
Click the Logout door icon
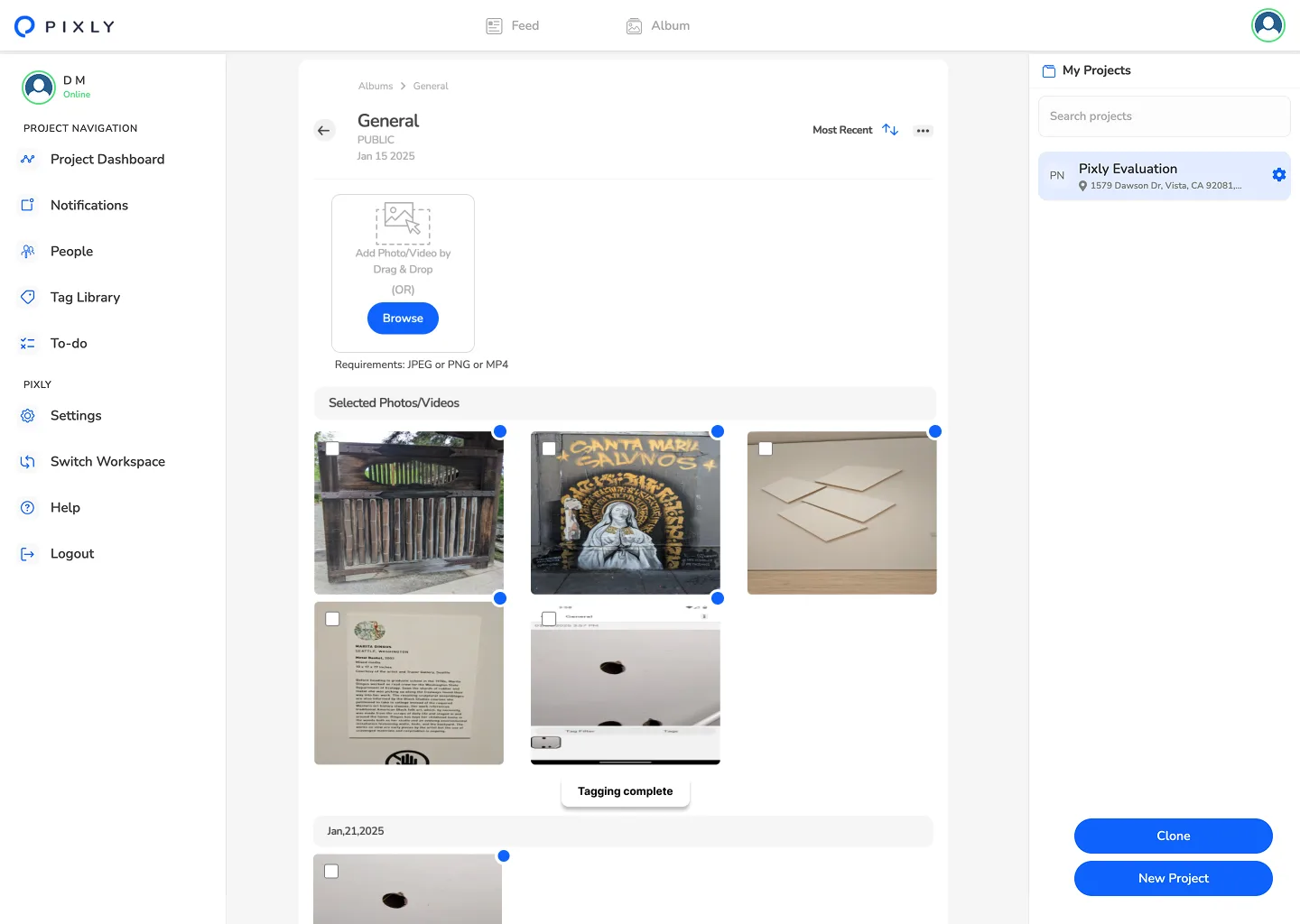(28, 554)
